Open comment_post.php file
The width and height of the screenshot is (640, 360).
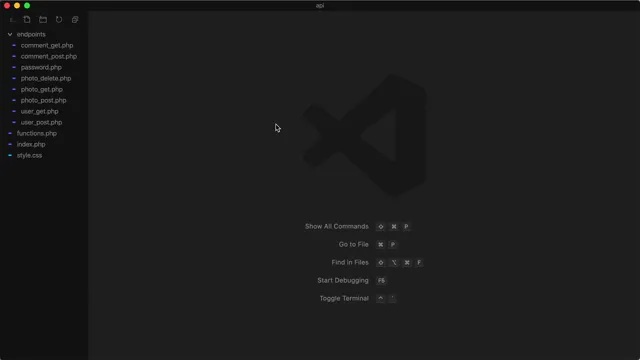49,56
